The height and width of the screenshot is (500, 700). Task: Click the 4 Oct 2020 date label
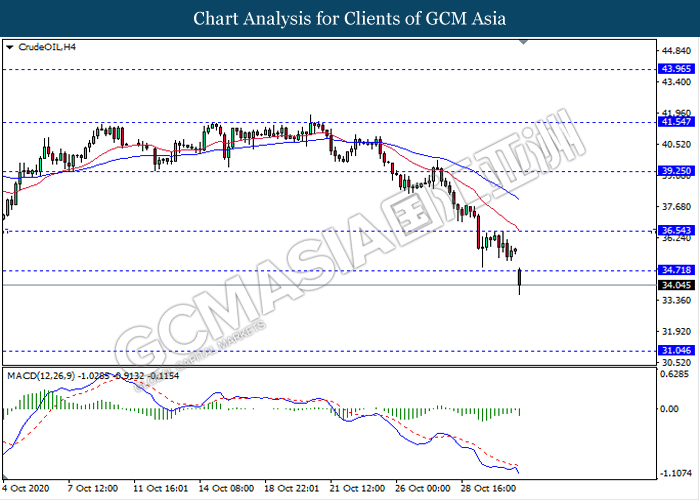[26, 488]
